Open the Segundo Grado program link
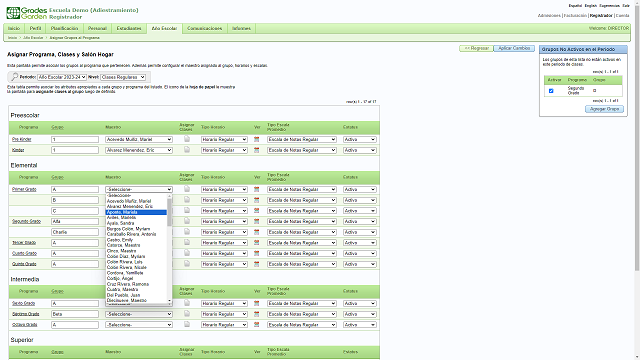The width and height of the screenshot is (640, 360). click(27, 221)
